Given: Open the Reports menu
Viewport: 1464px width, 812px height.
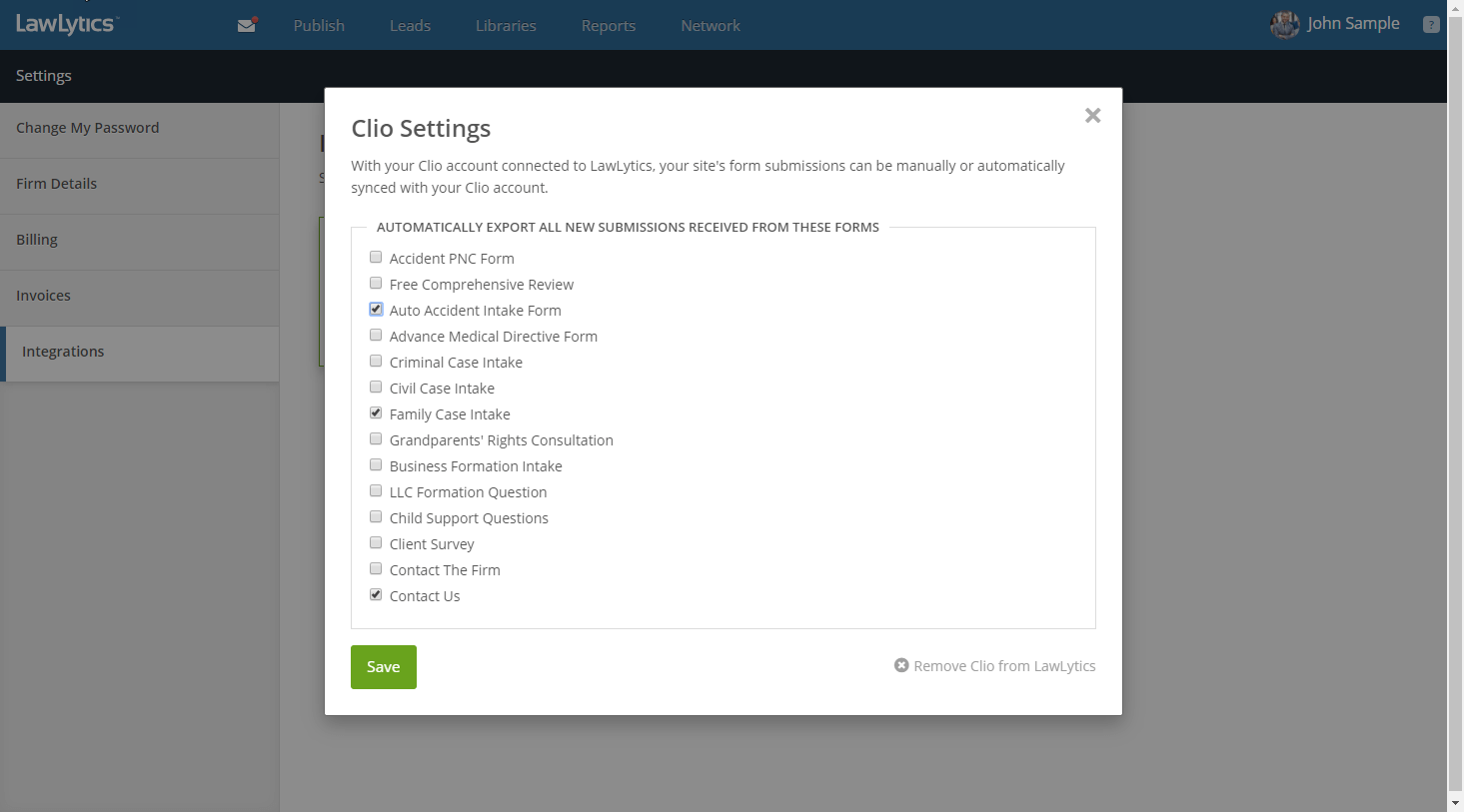Looking at the screenshot, I should (x=609, y=26).
